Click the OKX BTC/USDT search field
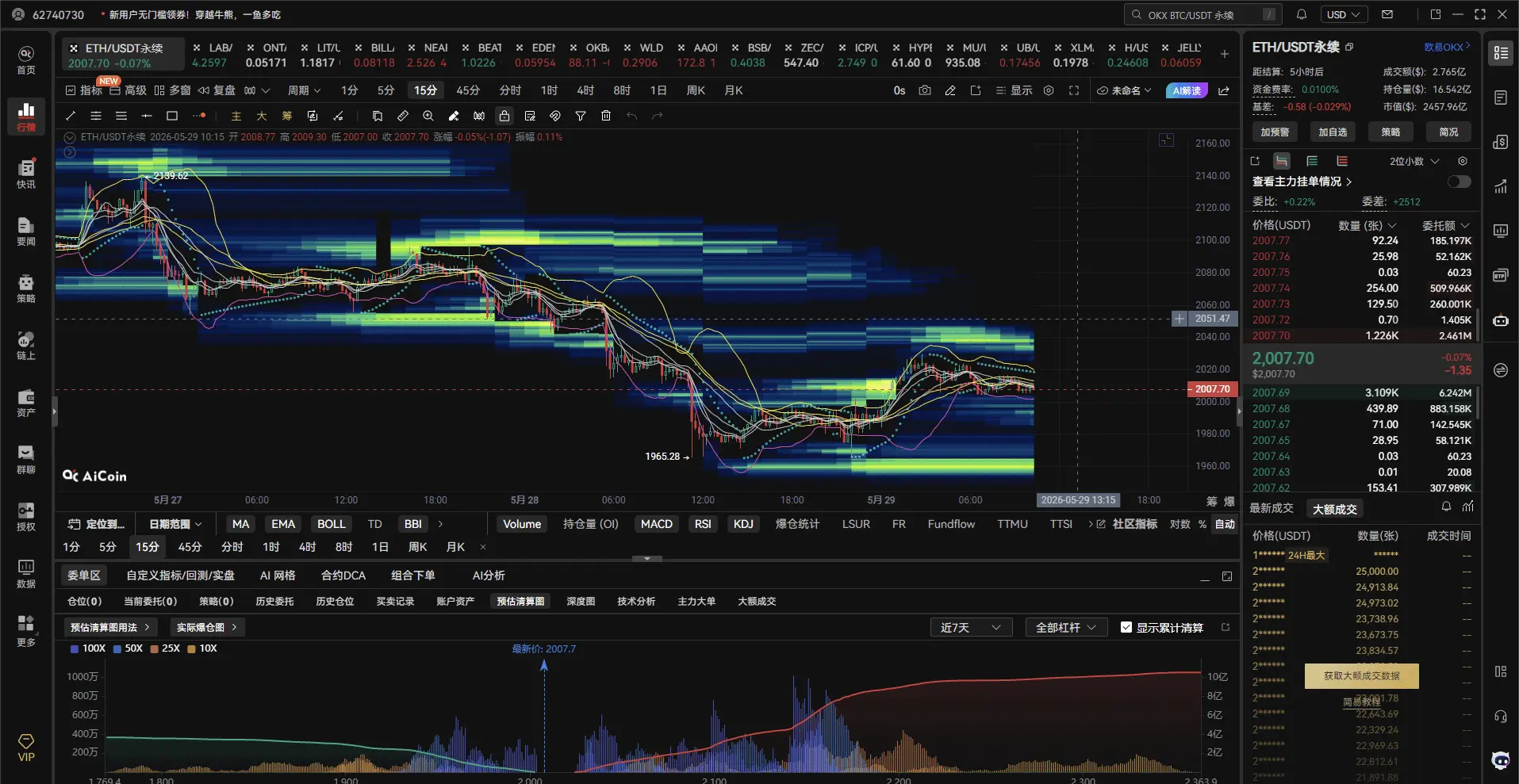Viewport: 1519px width, 784px height. pos(1203,14)
